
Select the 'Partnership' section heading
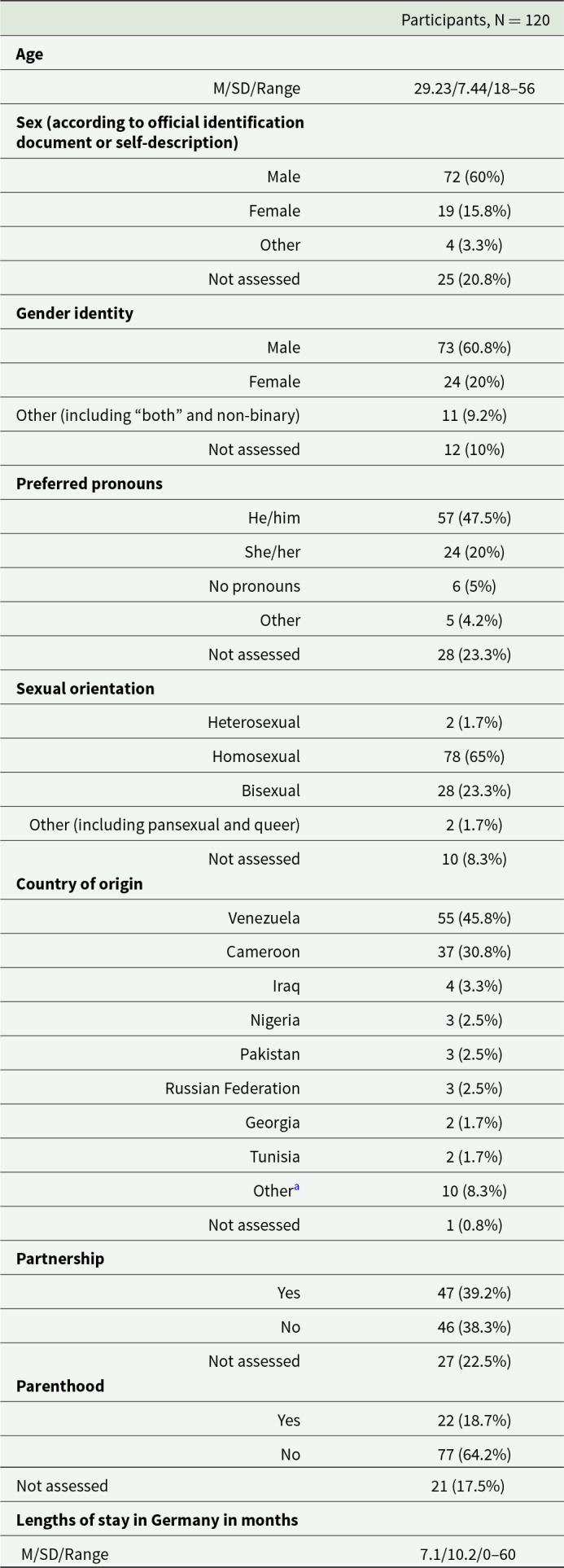click(x=60, y=1259)
